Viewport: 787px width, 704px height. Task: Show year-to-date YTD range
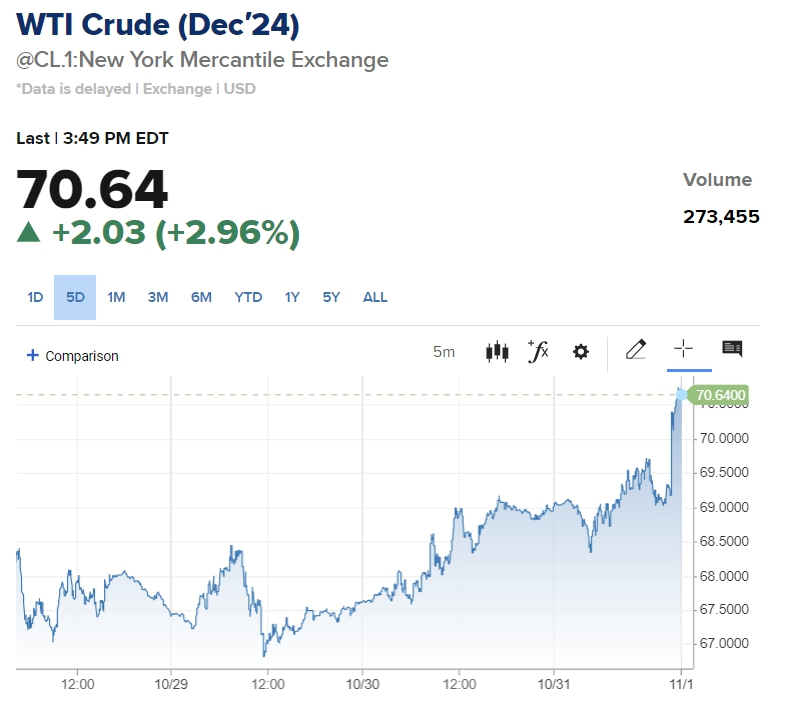(x=248, y=297)
